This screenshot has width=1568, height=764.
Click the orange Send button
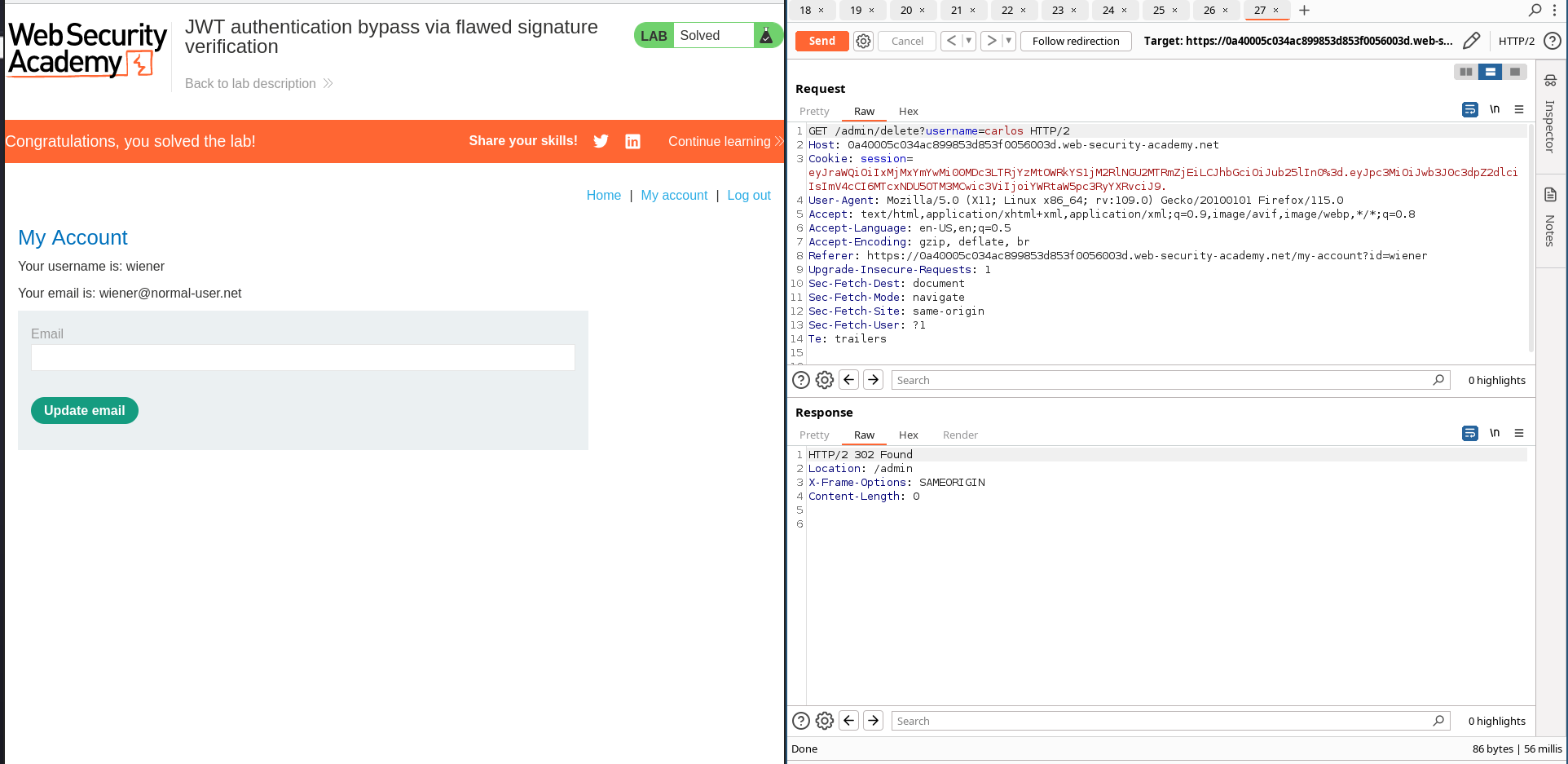point(821,41)
